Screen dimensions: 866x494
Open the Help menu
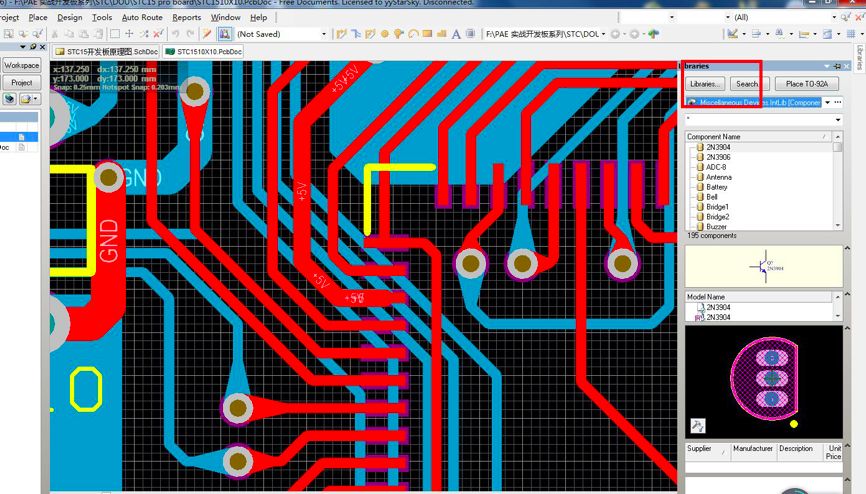click(x=258, y=17)
